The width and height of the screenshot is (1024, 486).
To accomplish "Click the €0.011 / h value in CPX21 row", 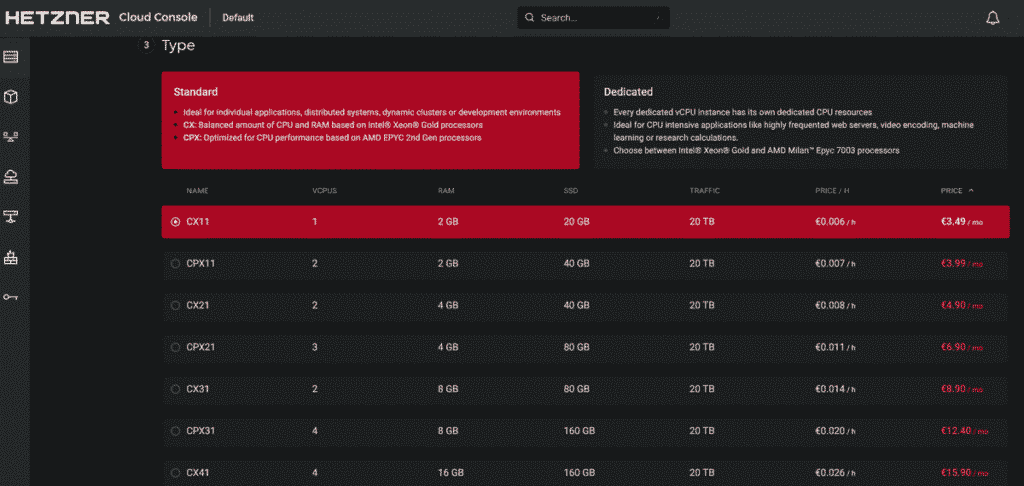I will (x=835, y=348).
